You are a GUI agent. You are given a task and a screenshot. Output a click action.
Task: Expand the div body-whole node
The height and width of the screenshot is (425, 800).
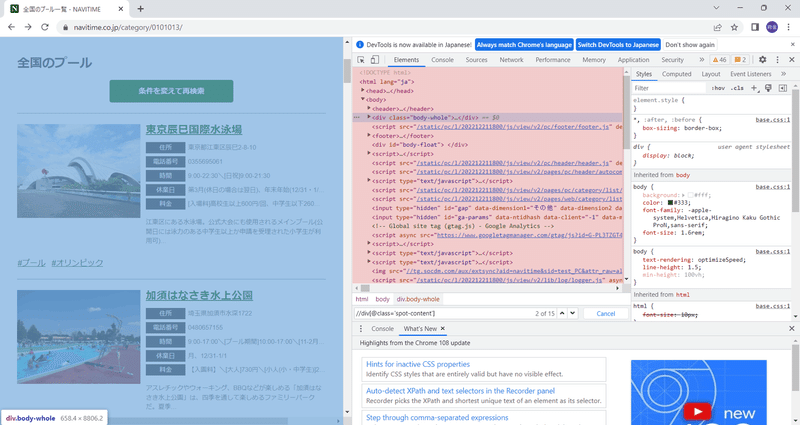point(369,117)
